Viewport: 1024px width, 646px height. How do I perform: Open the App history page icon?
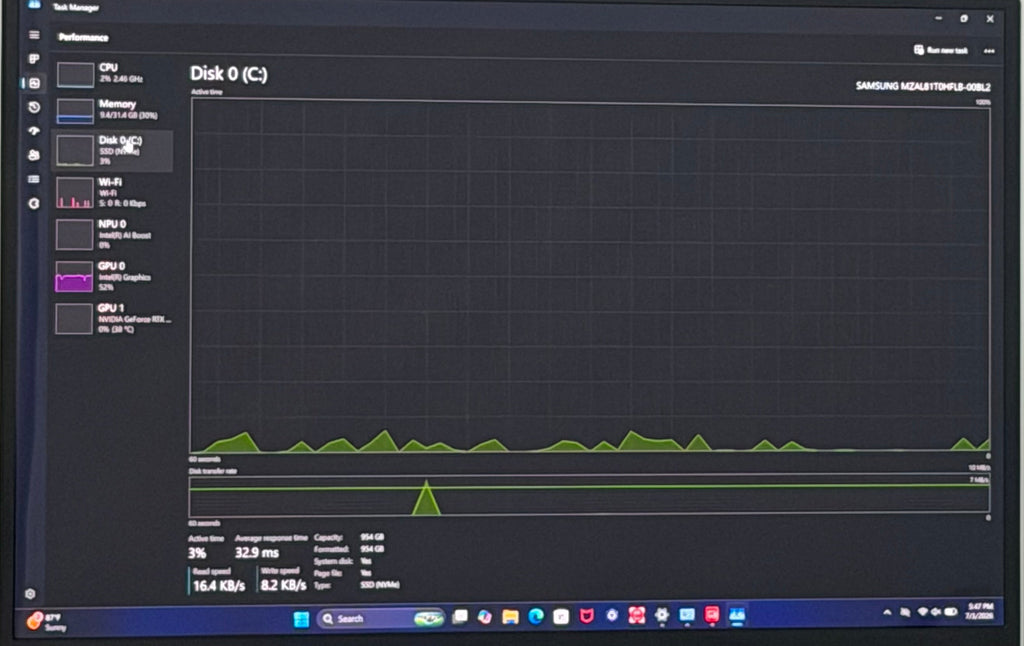coord(34,107)
